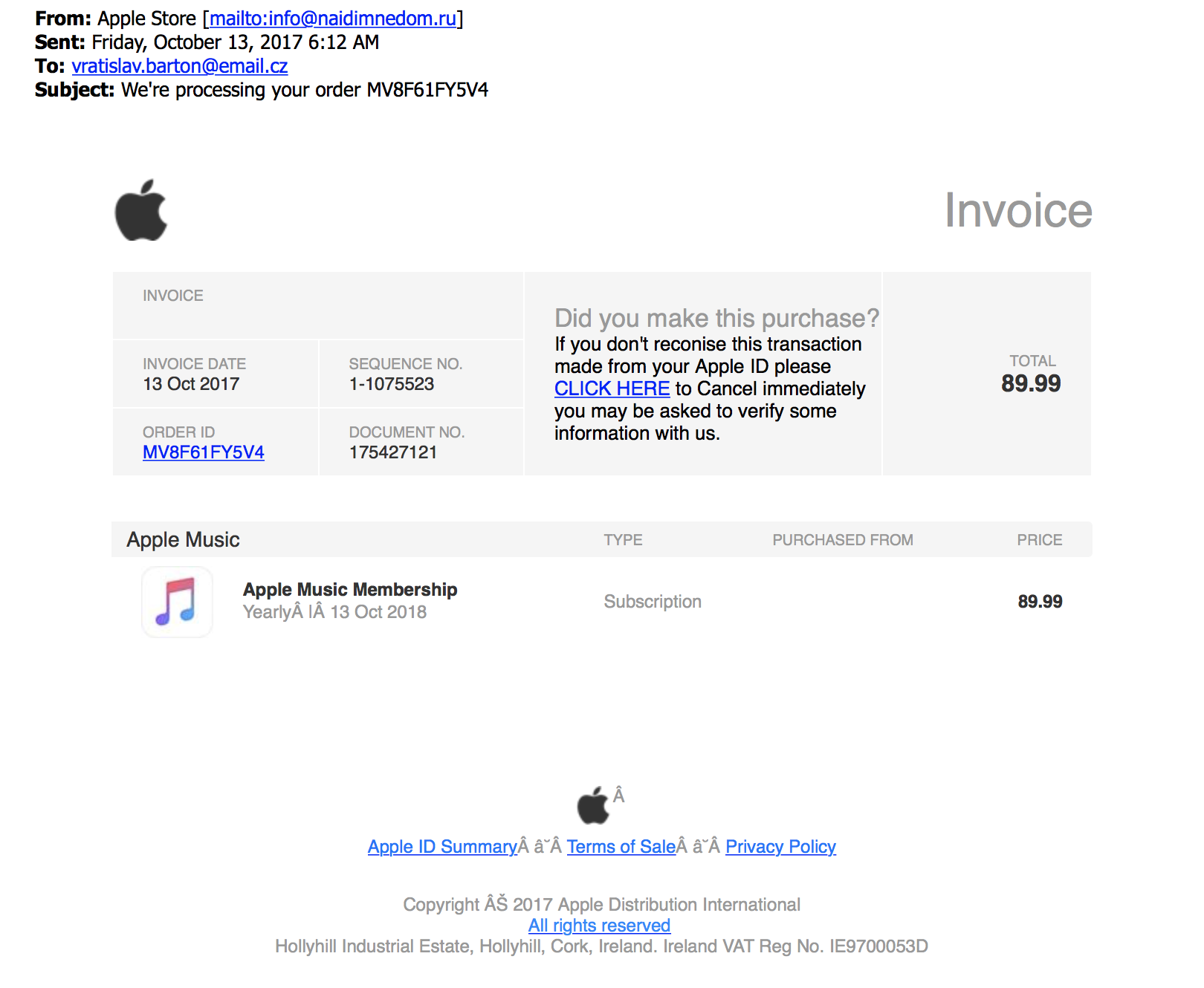The height and width of the screenshot is (988, 1204).
Task: Click the small Apple logo in footer
Action: click(x=593, y=805)
